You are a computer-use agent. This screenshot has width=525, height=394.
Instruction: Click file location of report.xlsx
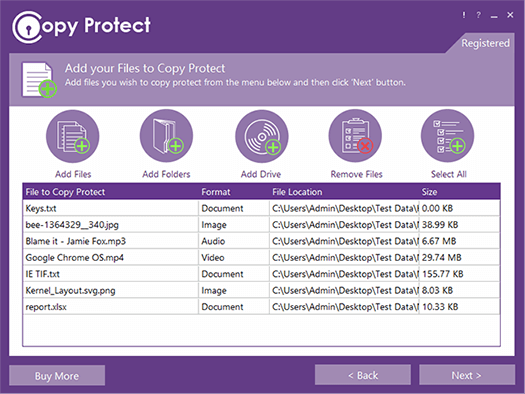click(345, 307)
